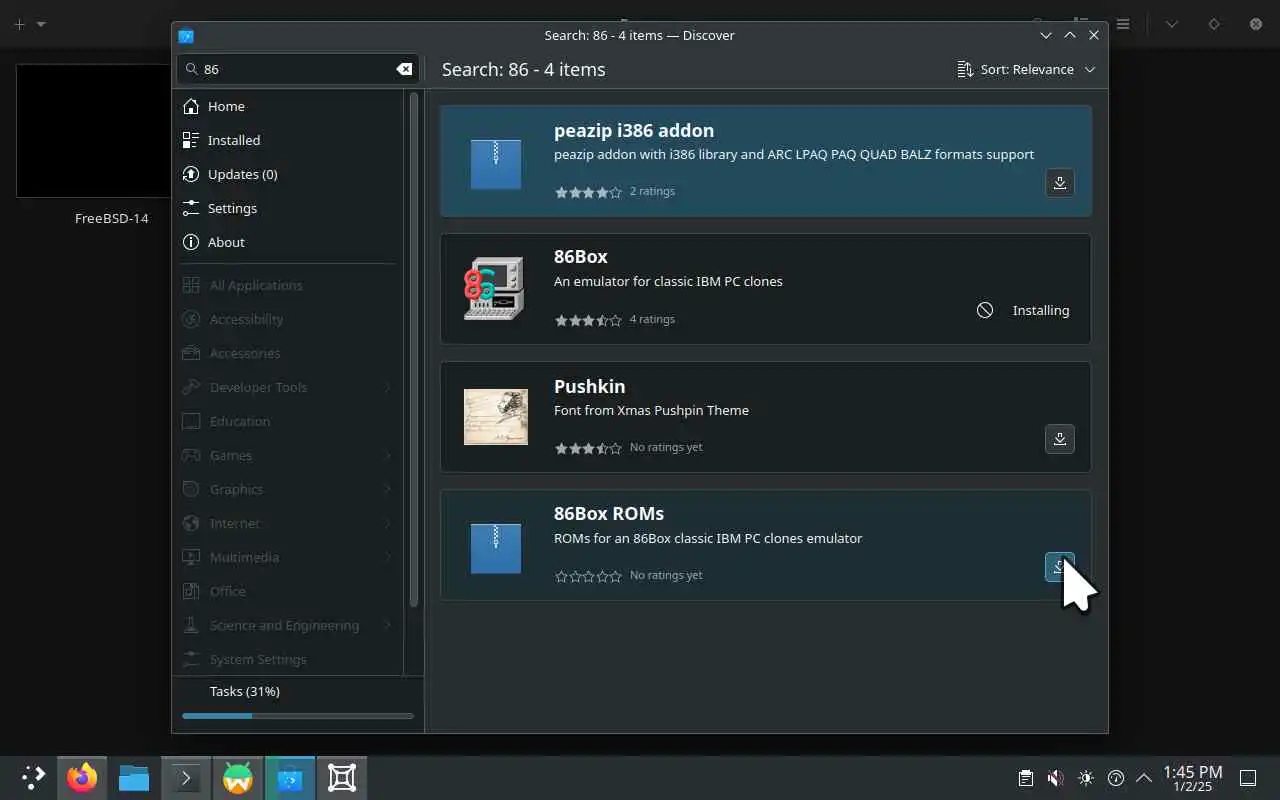Click peazip i386 addon archive icon
Image resolution: width=1280 pixels, height=800 pixels.
tap(496, 164)
